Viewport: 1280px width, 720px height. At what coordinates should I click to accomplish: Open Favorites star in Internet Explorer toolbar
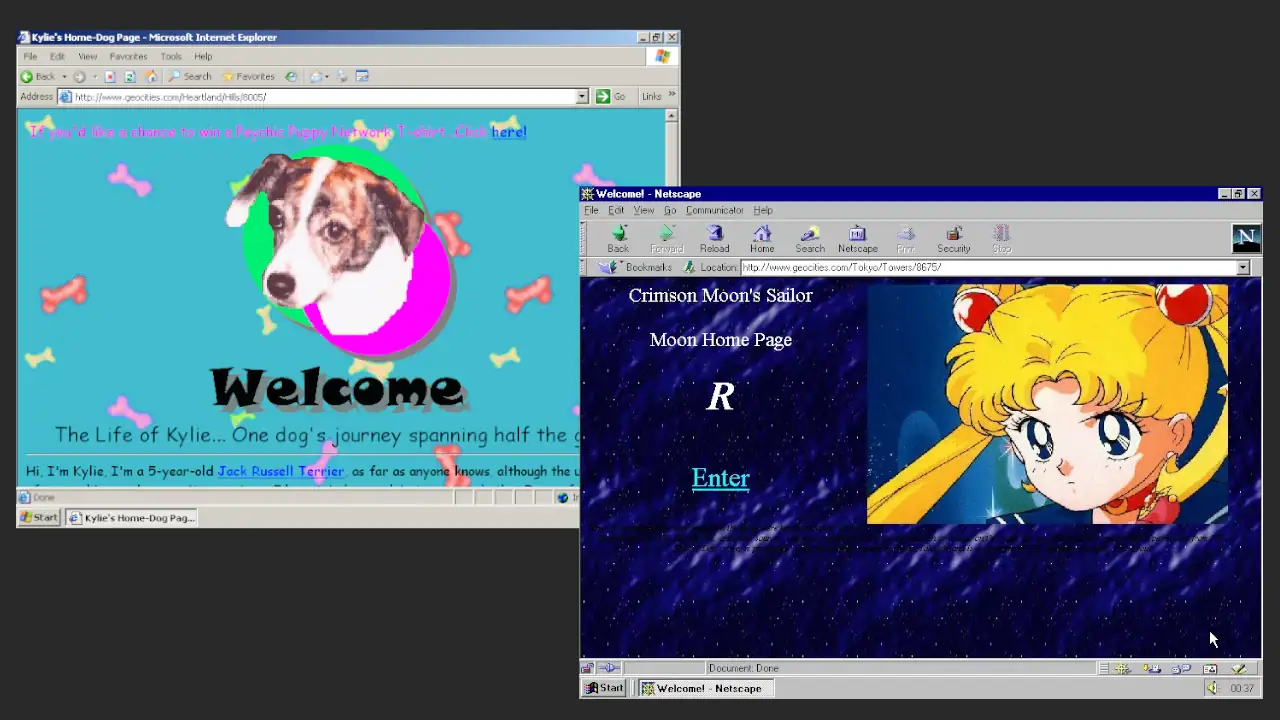248,77
